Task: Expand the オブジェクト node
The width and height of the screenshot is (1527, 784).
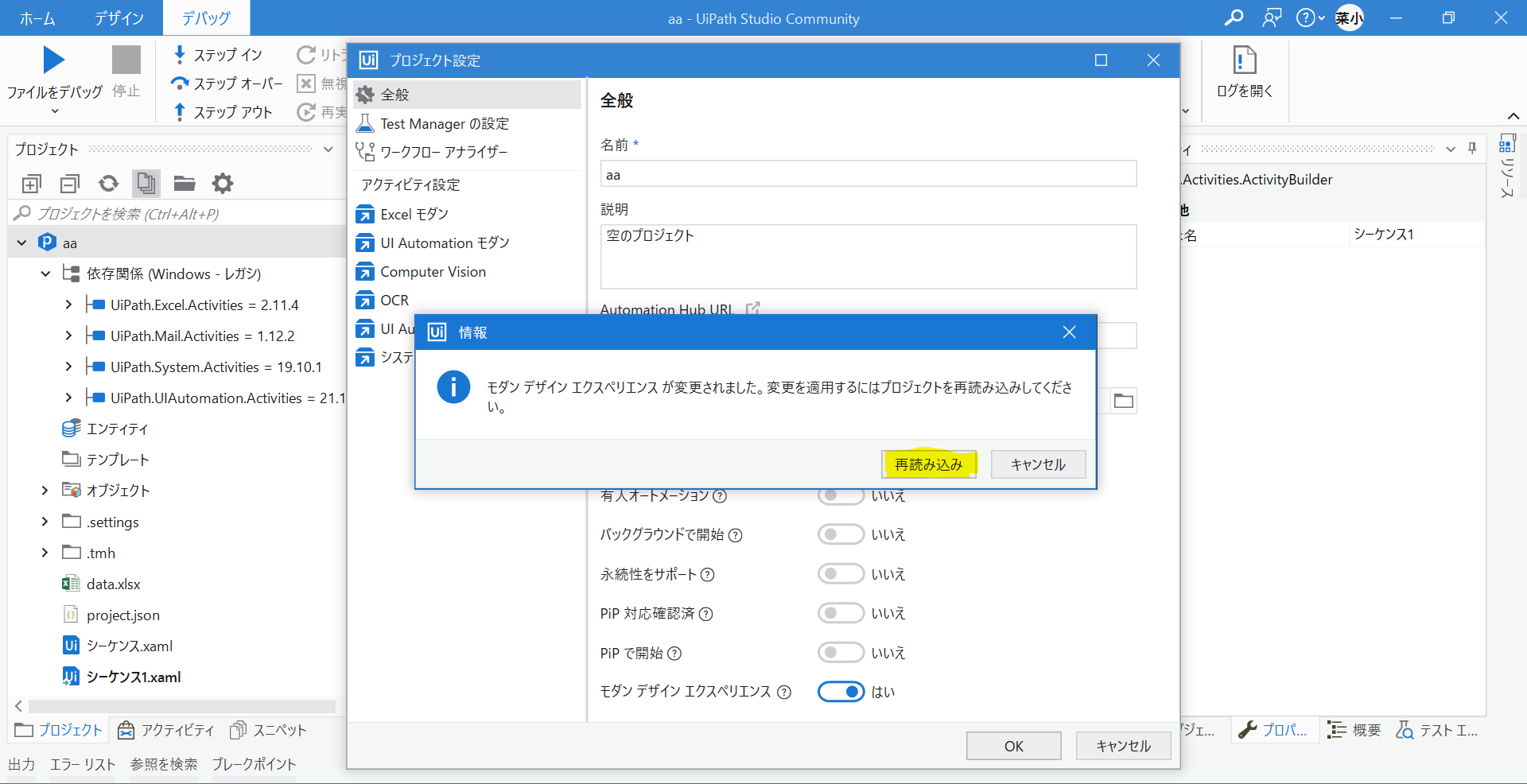Action: (x=45, y=491)
